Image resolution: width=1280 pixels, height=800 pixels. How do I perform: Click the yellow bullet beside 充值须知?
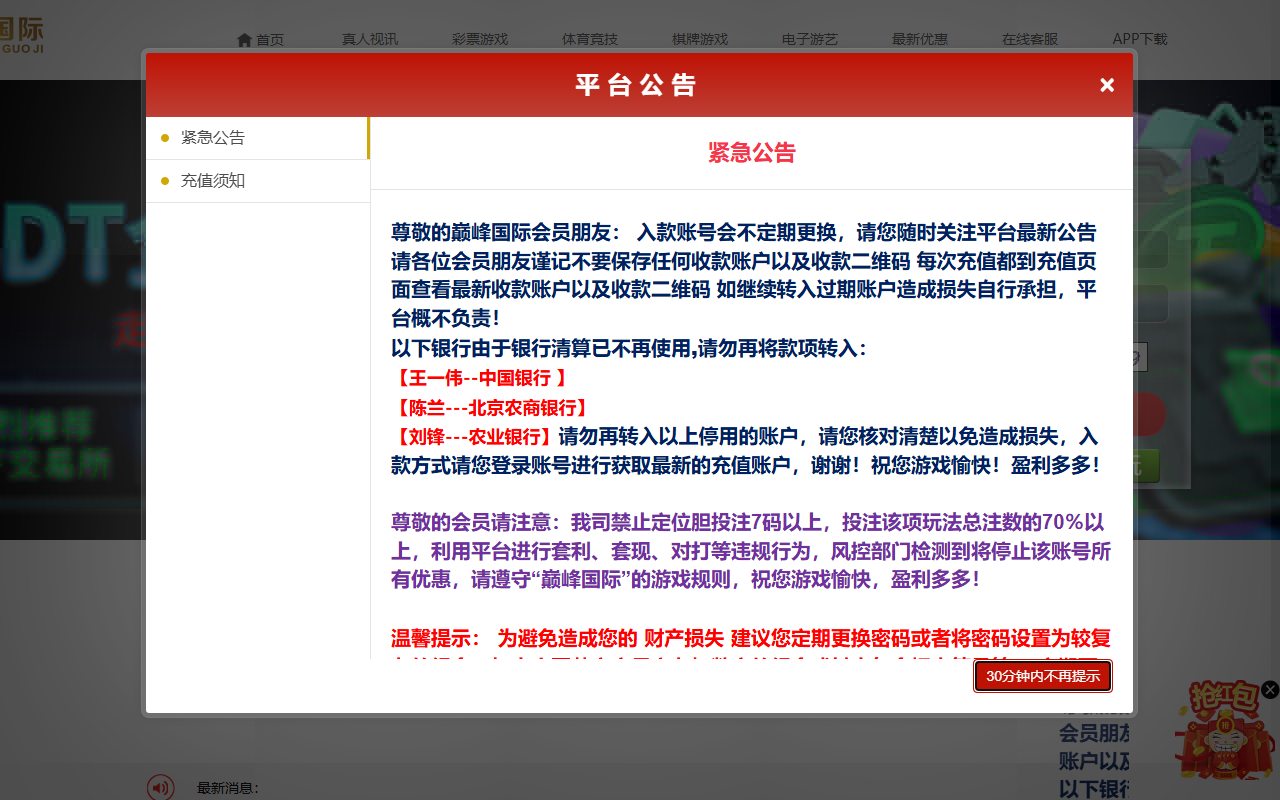(165, 181)
